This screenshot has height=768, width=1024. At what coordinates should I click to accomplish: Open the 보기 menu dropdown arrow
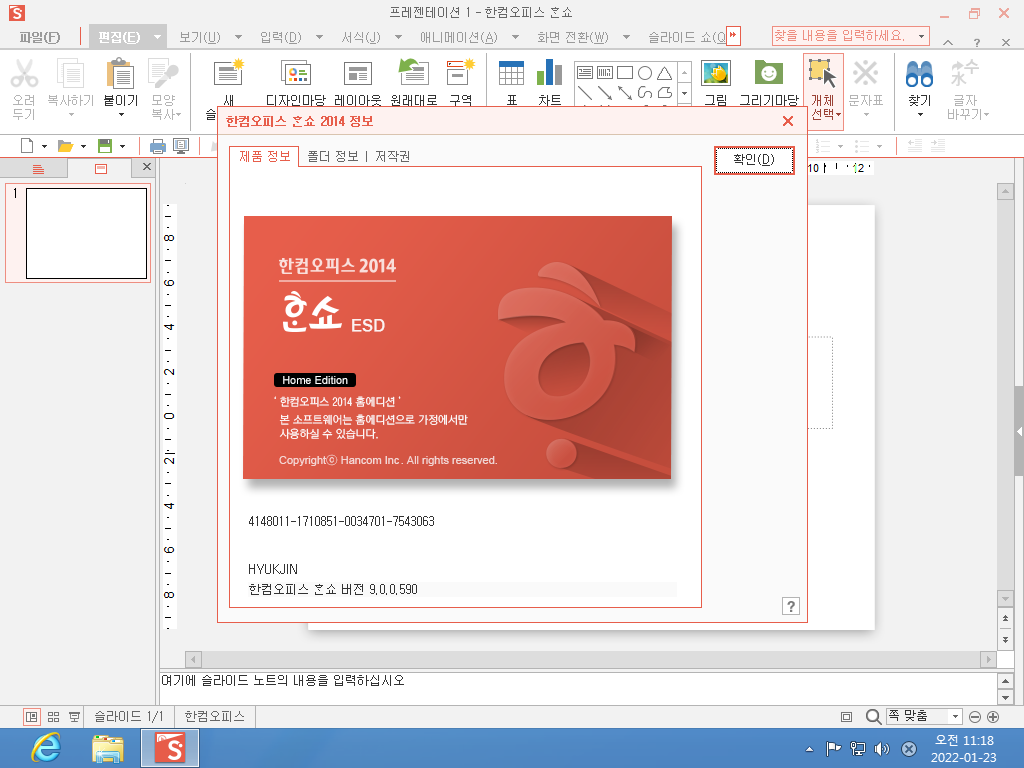click(238, 37)
